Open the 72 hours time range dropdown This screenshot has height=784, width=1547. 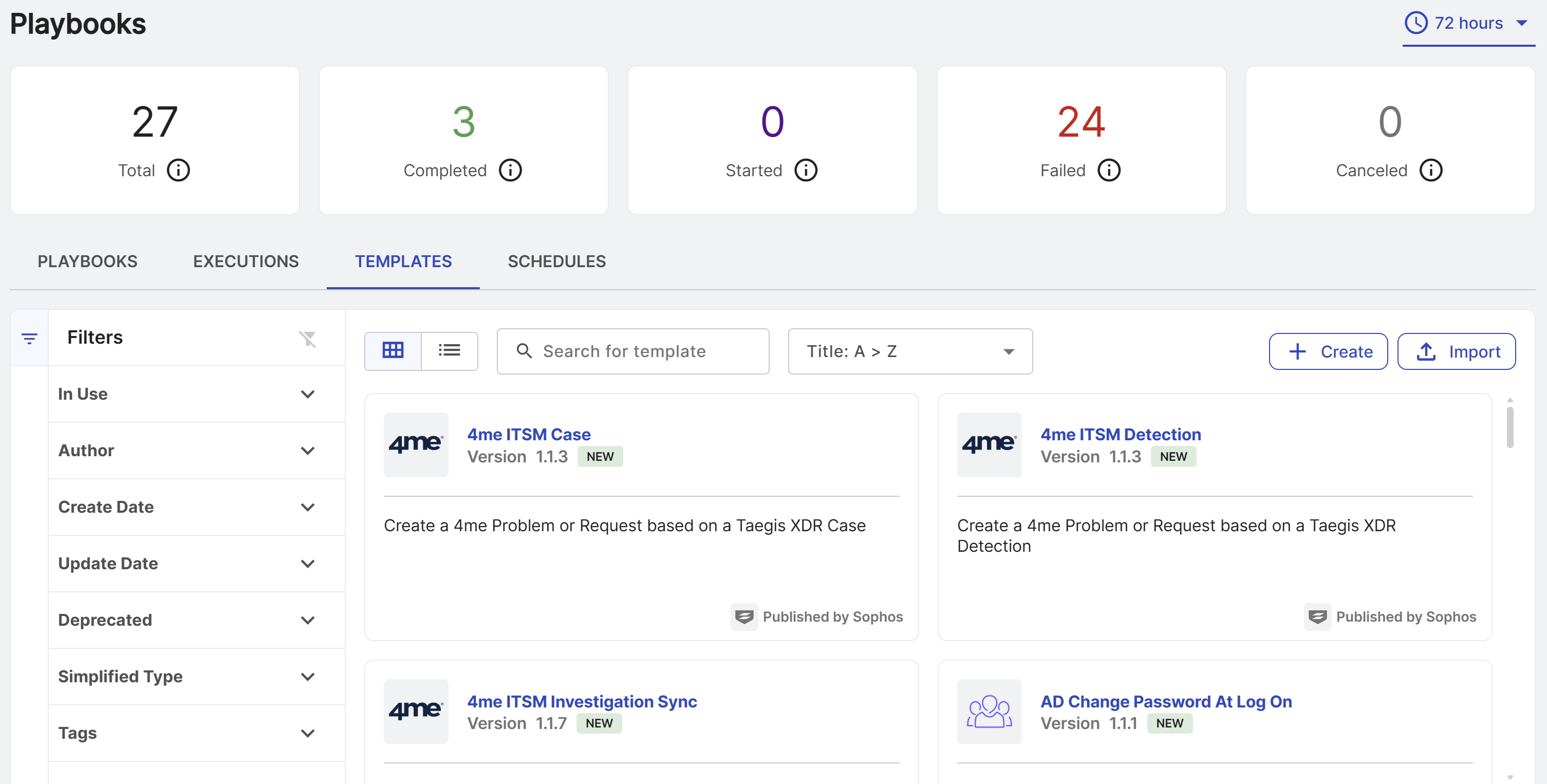1468,24
